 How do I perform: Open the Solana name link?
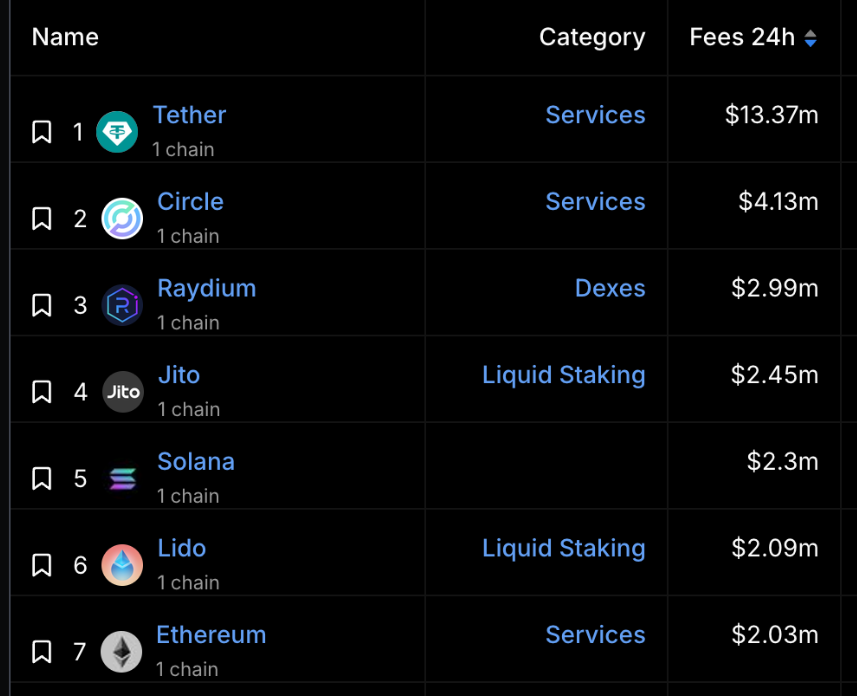(x=196, y=461)
